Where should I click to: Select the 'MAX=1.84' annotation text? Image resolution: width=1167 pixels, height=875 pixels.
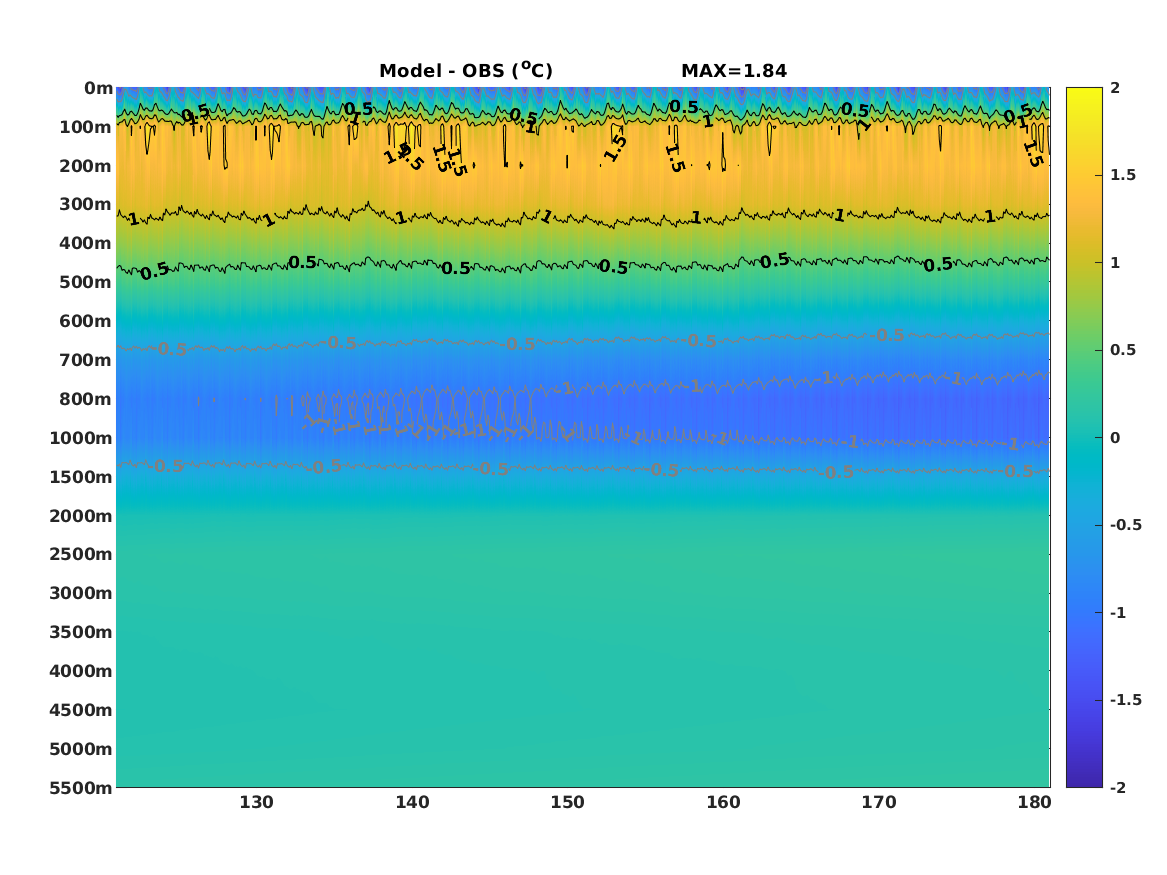coord(734,71)
